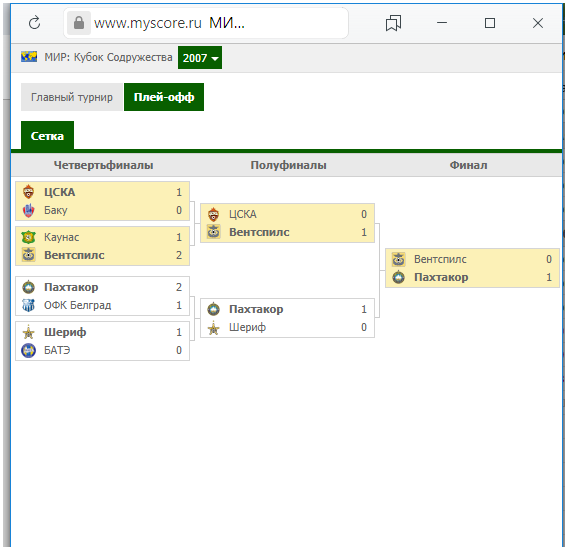Click Баку club logo in quarterfinal
This screenshot has width=565, height=547.
[x=28, y=210]
